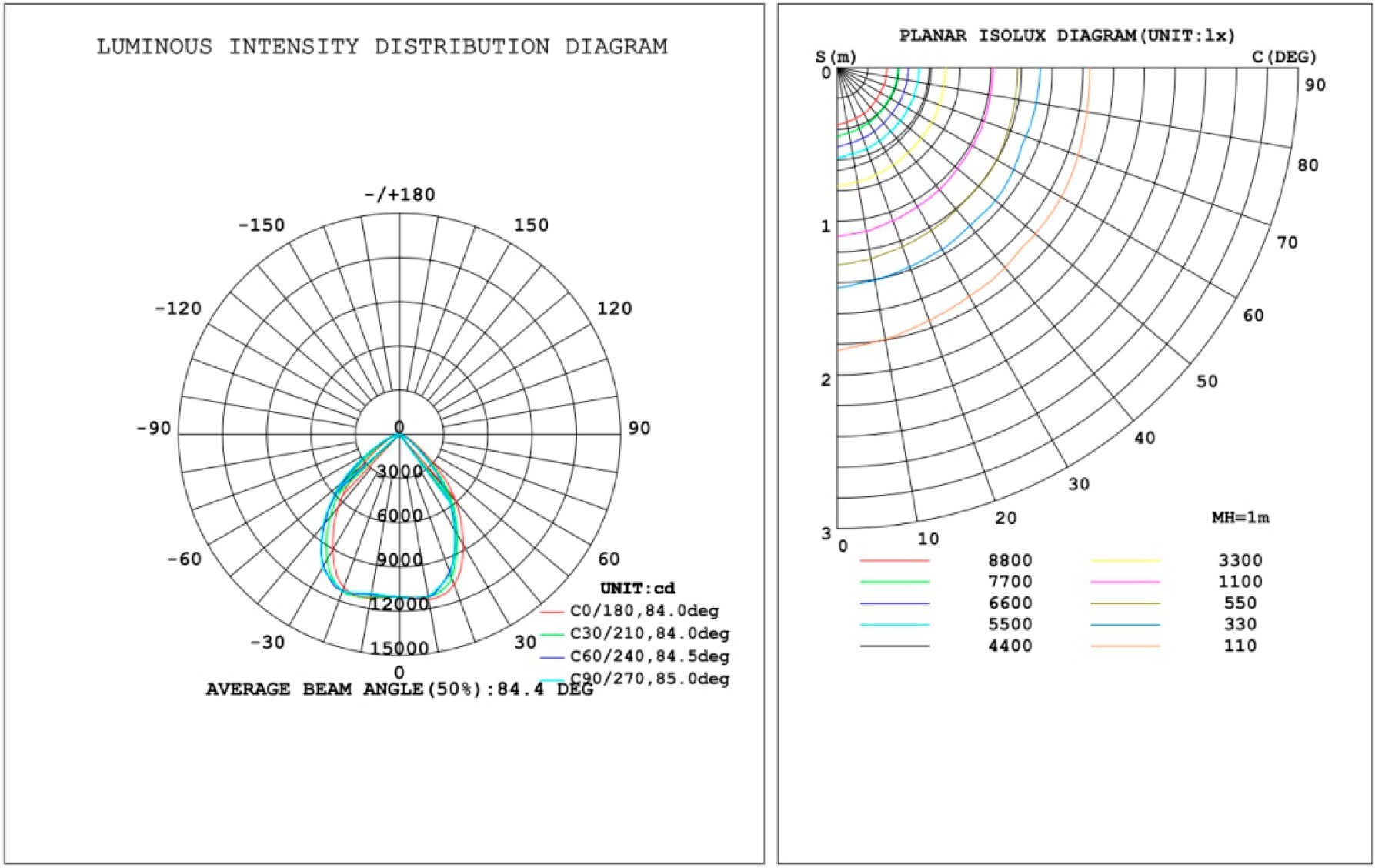Click the 'PLANAR ISOLUX DIAGRAM(UNIT:lx)' title

(x=1066, y=35)
